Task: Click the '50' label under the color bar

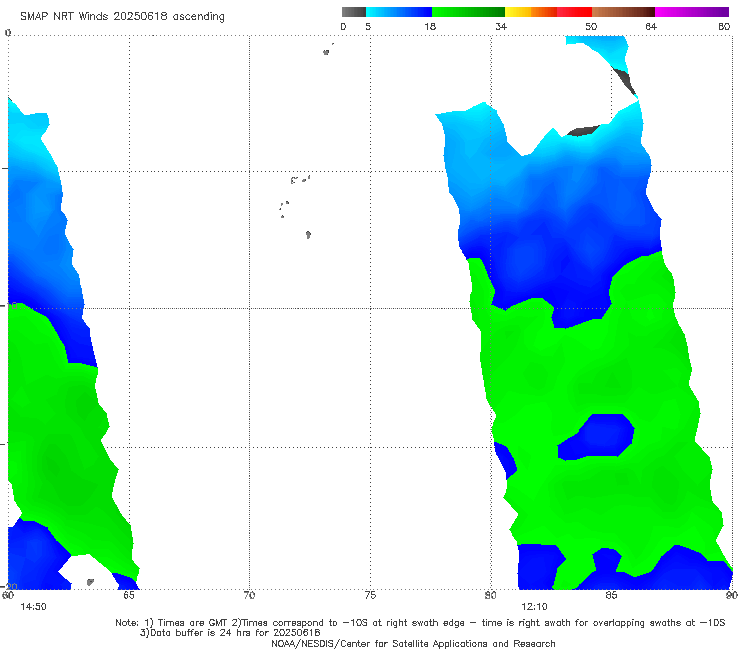Action: (591, 27)
